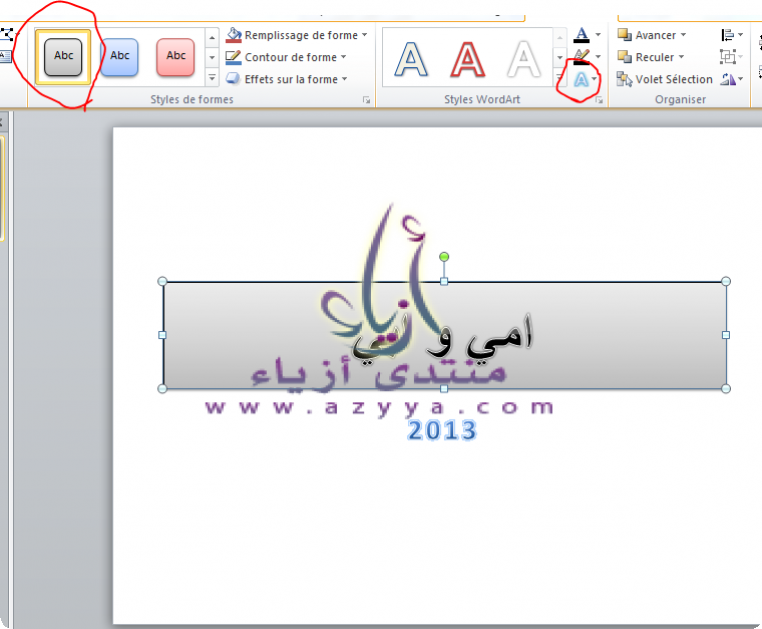Click the rotate objects icon

pos(729,79)
